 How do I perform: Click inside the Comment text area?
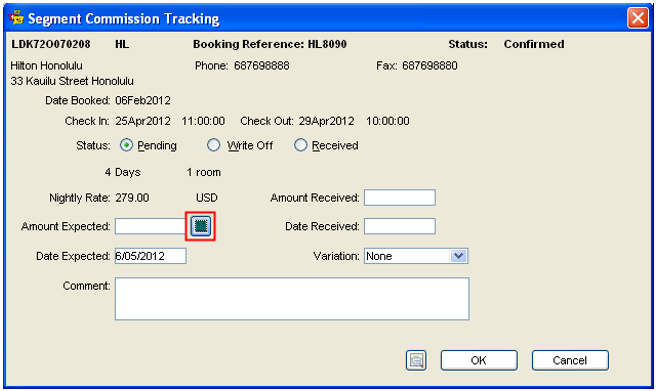[x=292, y=299]
